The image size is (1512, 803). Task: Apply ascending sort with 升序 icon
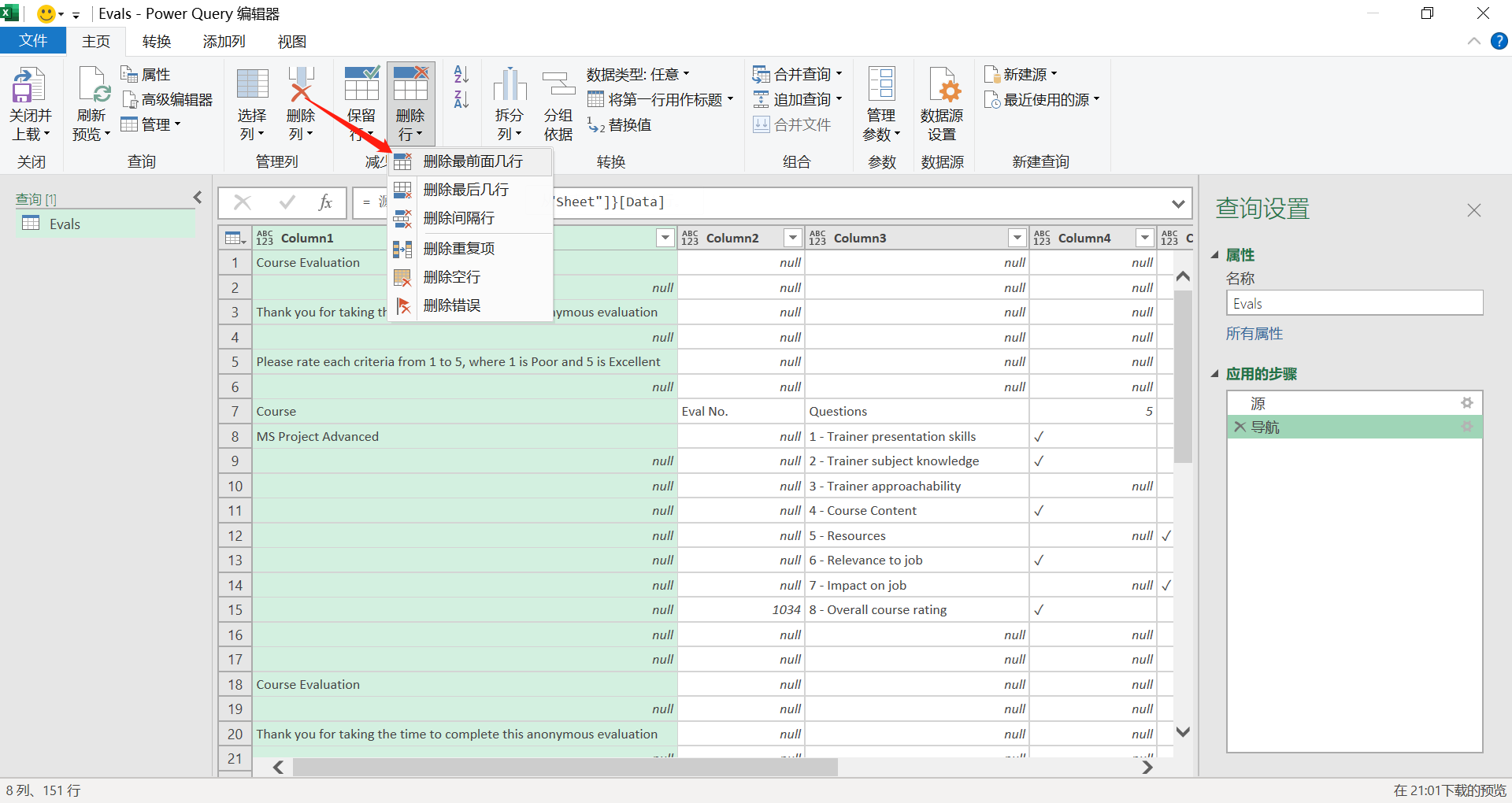461,73
